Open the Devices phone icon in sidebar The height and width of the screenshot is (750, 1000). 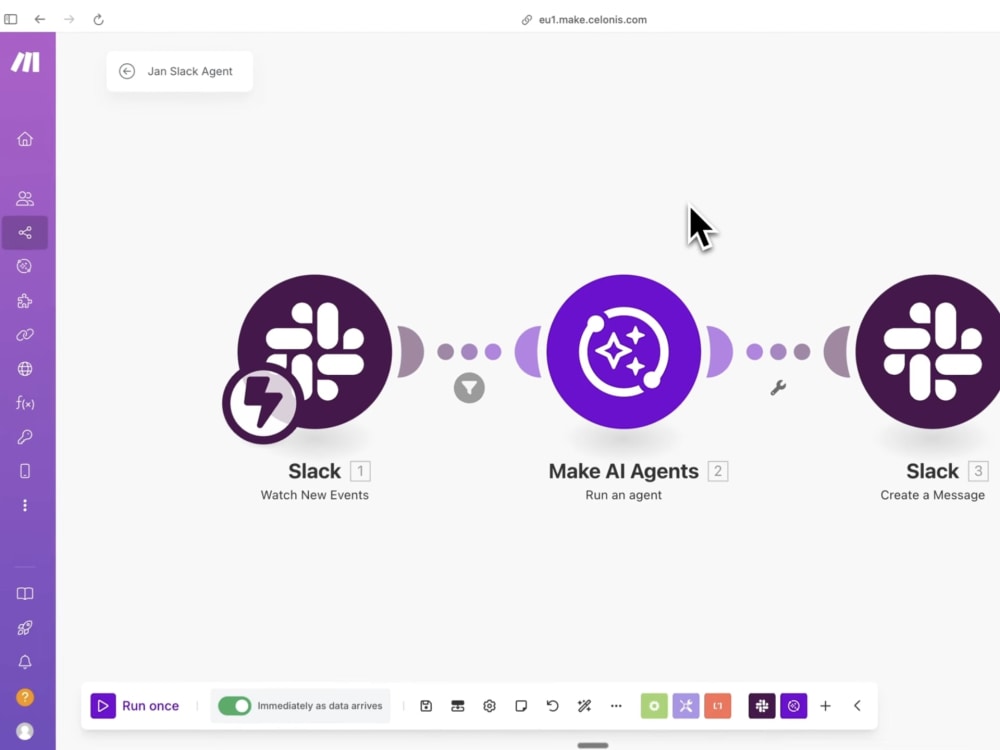pos(25,471)
